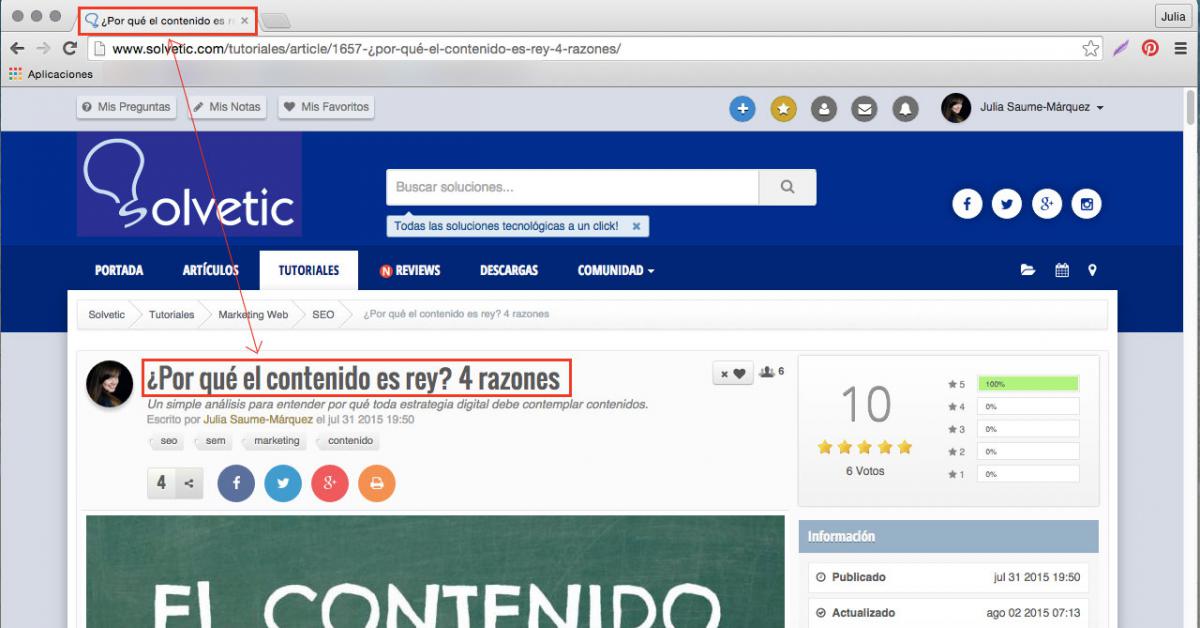Viewport: 1200px width, 628px height.
Task: Open the Pinterest extension icon
Action: (x=1151, y=48)
